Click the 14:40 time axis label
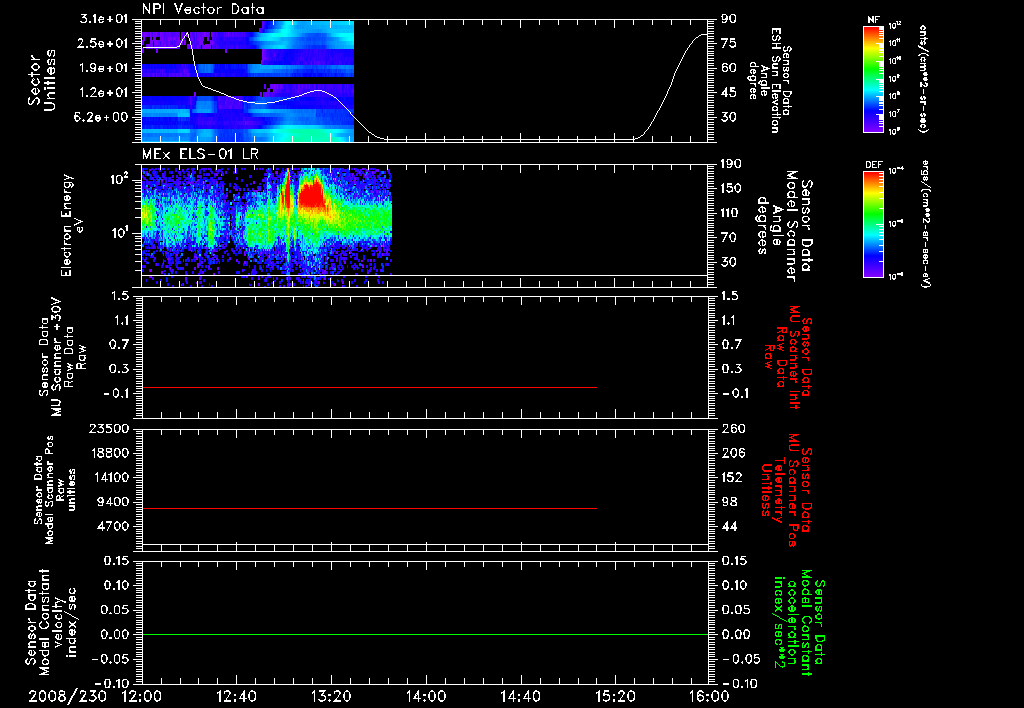Image resolution: width=1024 pixels, height=708 pixels. click(x=520, y=696)
